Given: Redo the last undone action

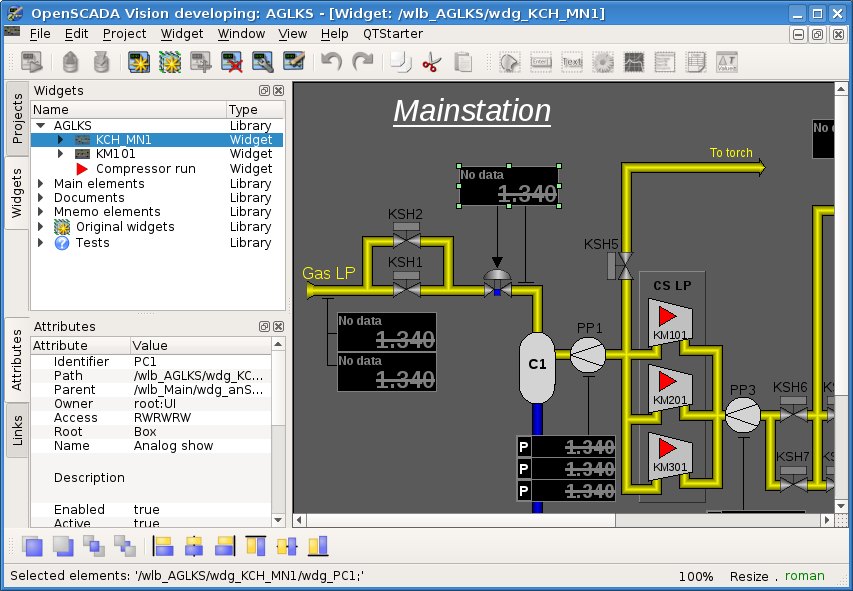Looking at the screenshot, I should (362, 62).
